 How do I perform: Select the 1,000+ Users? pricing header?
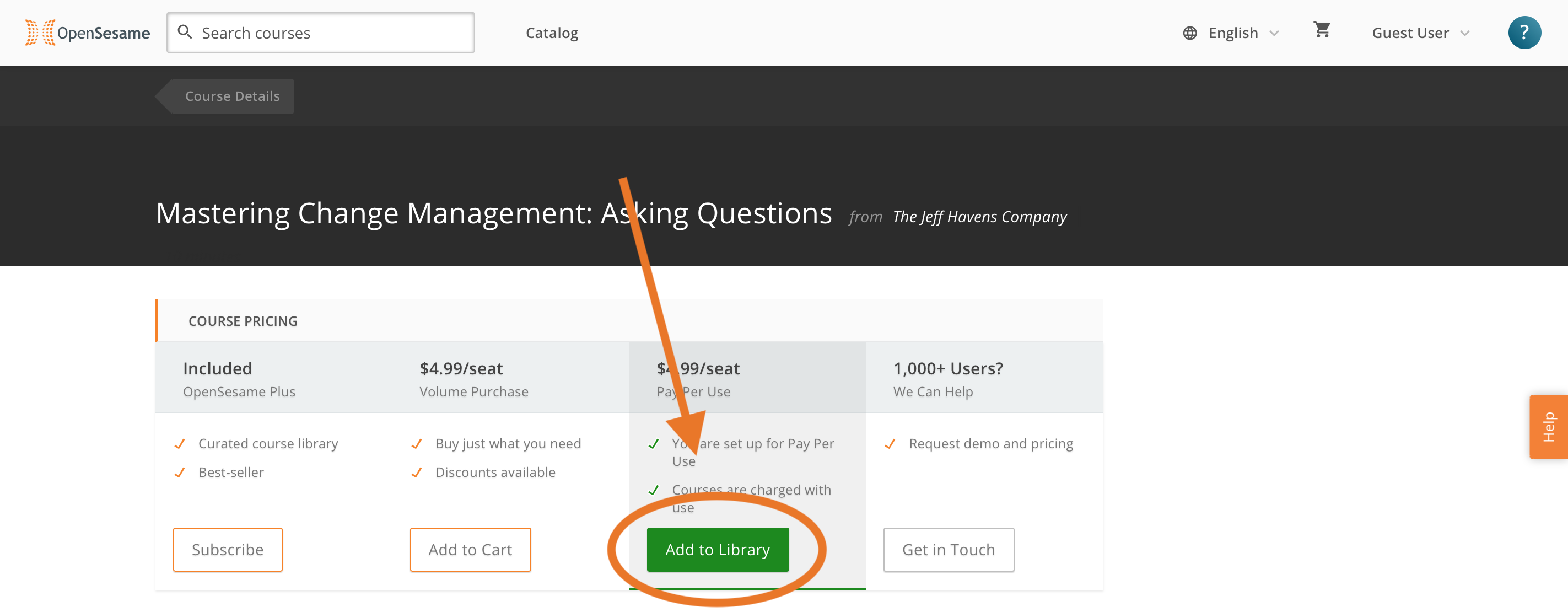984,378
